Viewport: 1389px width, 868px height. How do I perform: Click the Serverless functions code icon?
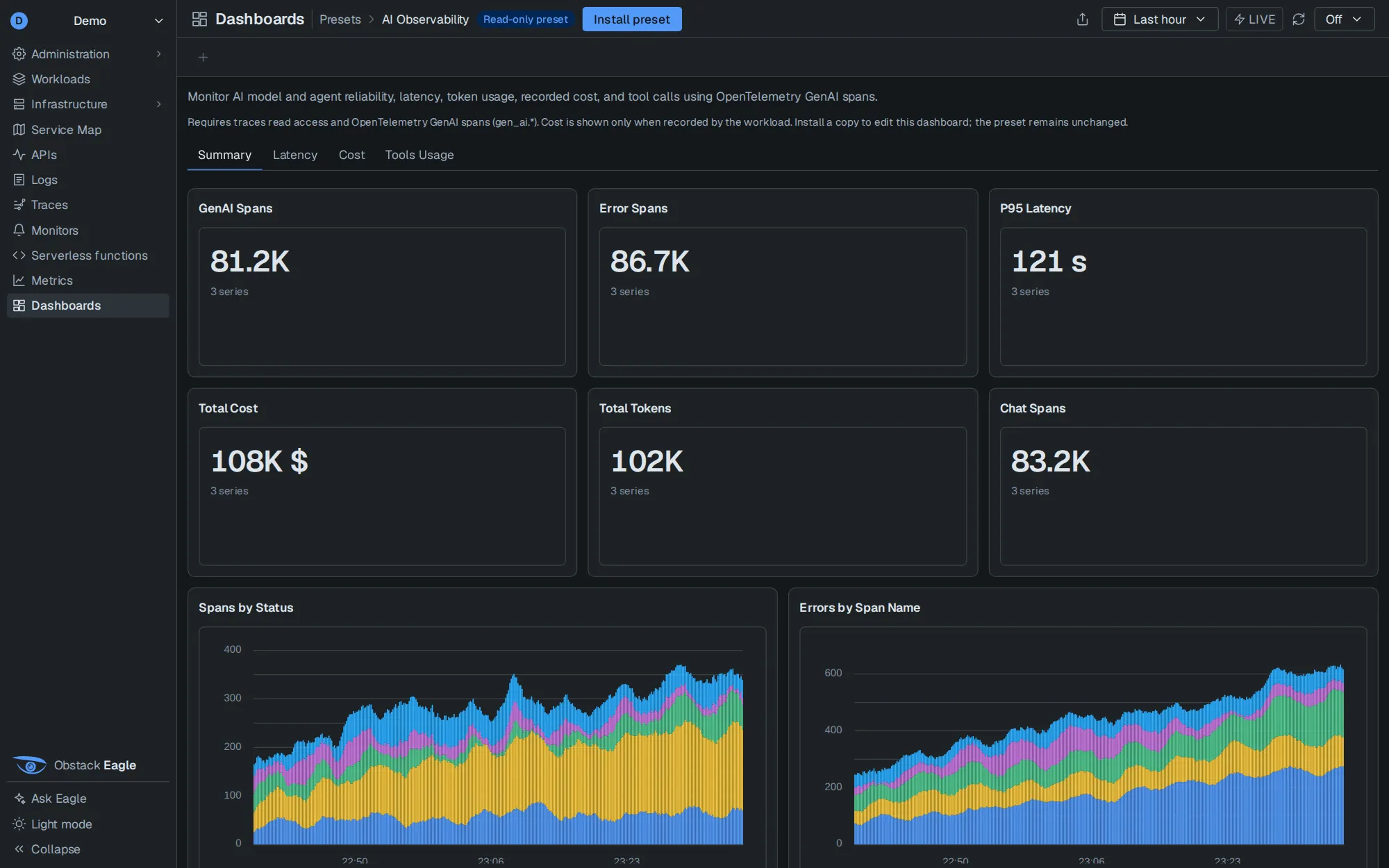[x=19, y=256]
